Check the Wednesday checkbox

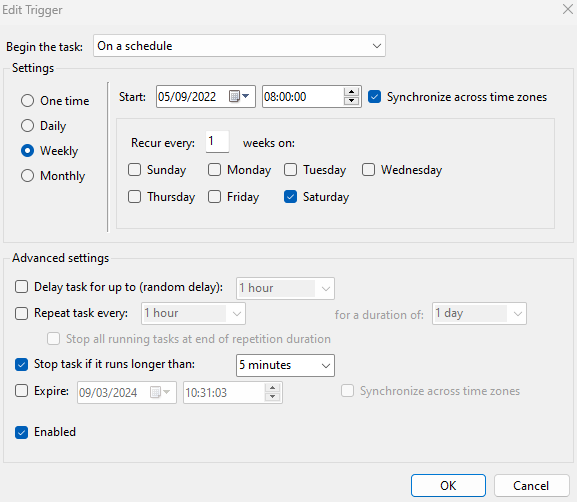tap(368, 170)
